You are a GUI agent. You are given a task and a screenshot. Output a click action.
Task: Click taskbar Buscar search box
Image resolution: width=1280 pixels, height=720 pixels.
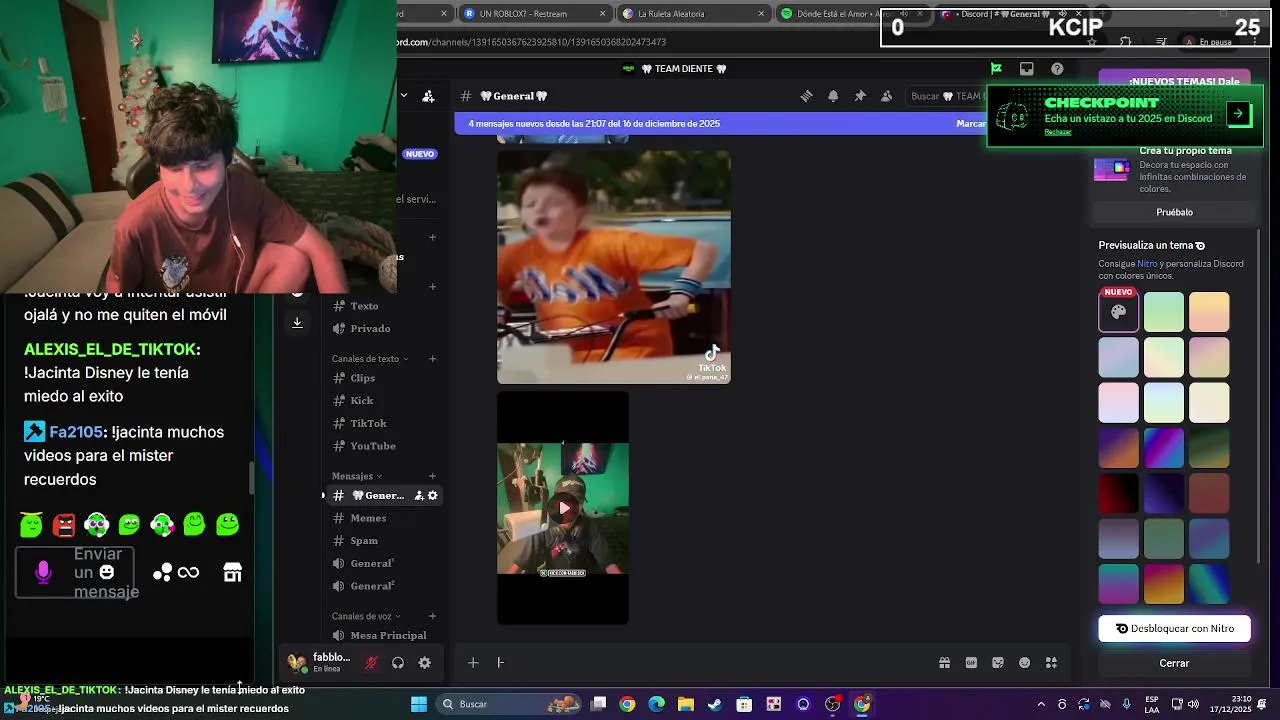[508, 704]
